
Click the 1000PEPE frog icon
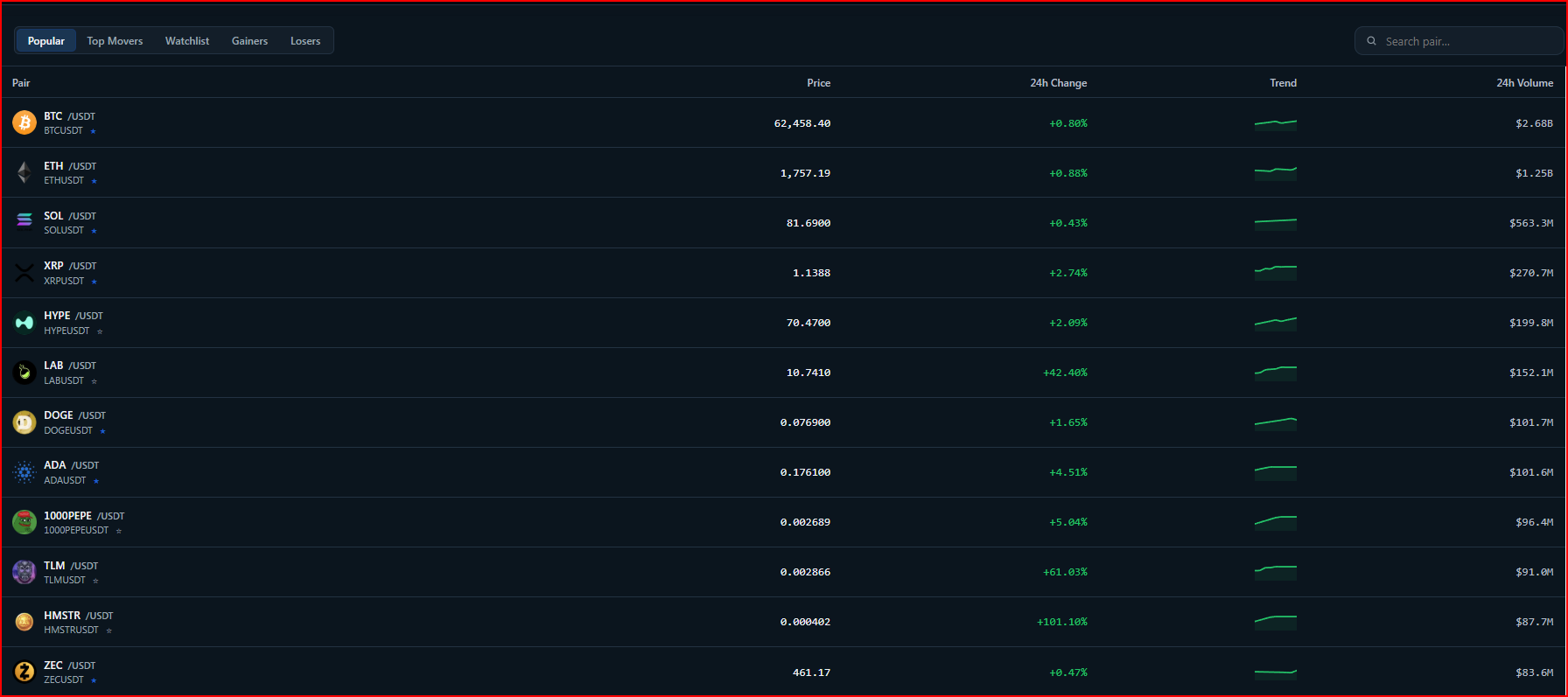tap(24, 522)
